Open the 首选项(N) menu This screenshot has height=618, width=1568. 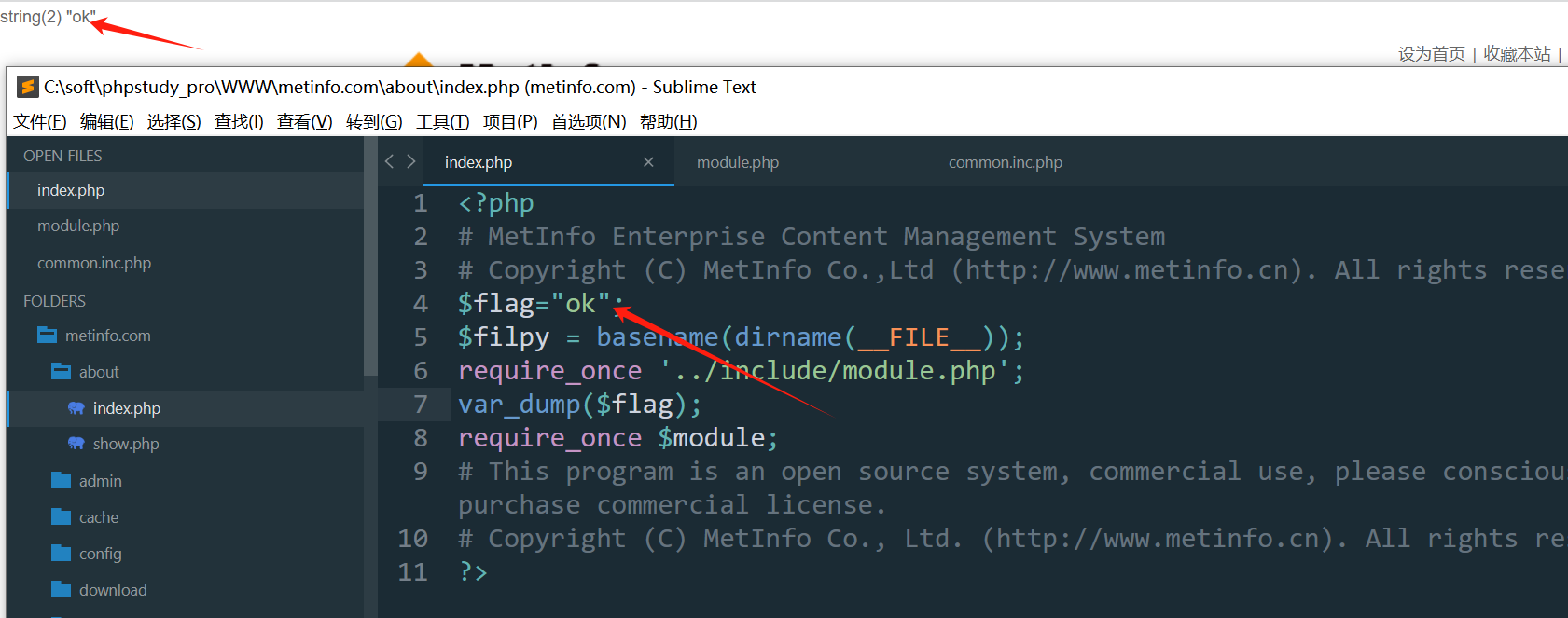[588, 122]
